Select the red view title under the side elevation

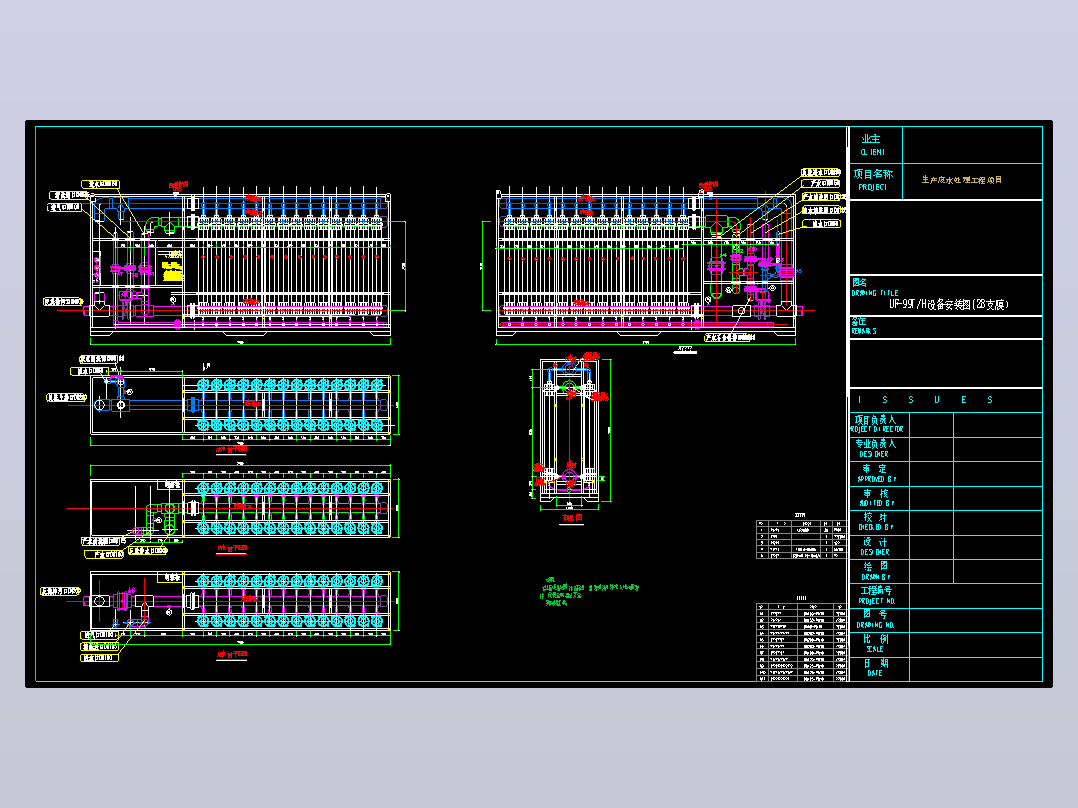tap(572, 518)
